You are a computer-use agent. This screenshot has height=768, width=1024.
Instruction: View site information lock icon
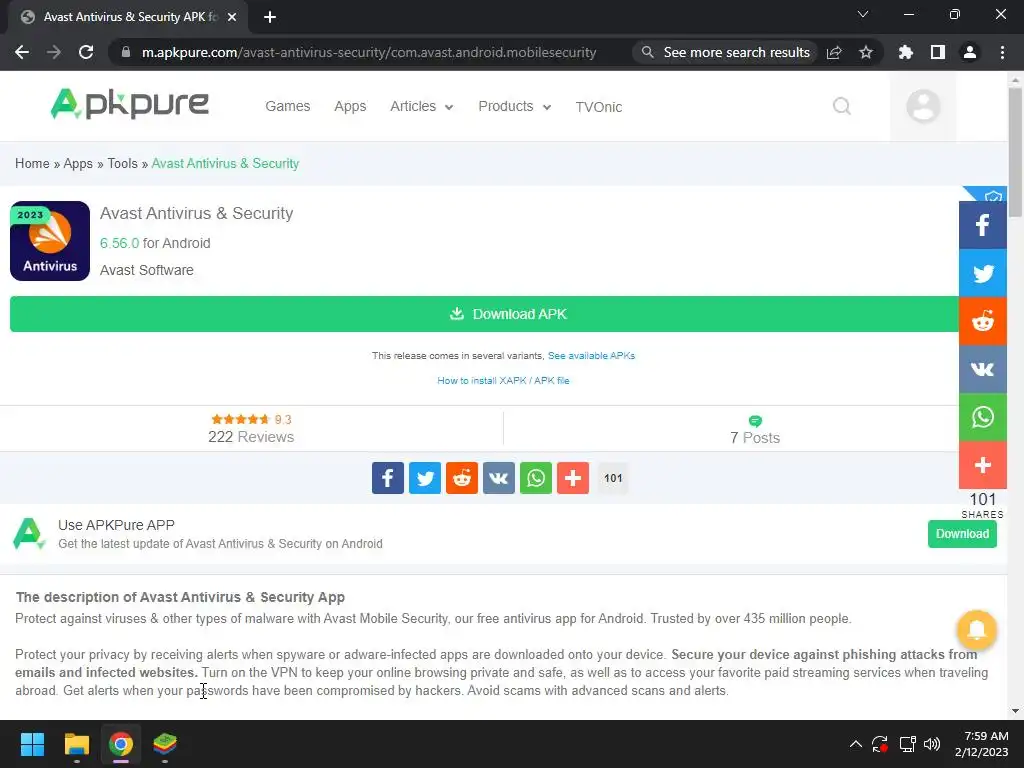point(126,52)
